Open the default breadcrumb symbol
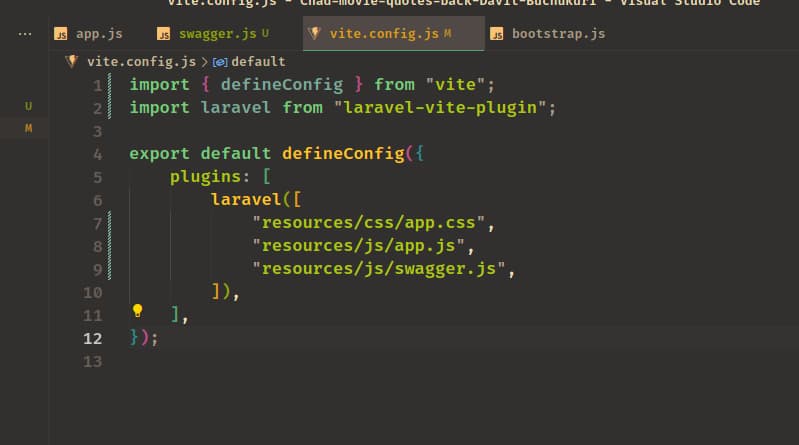The image size is (799, 445). tap(258, 62)
